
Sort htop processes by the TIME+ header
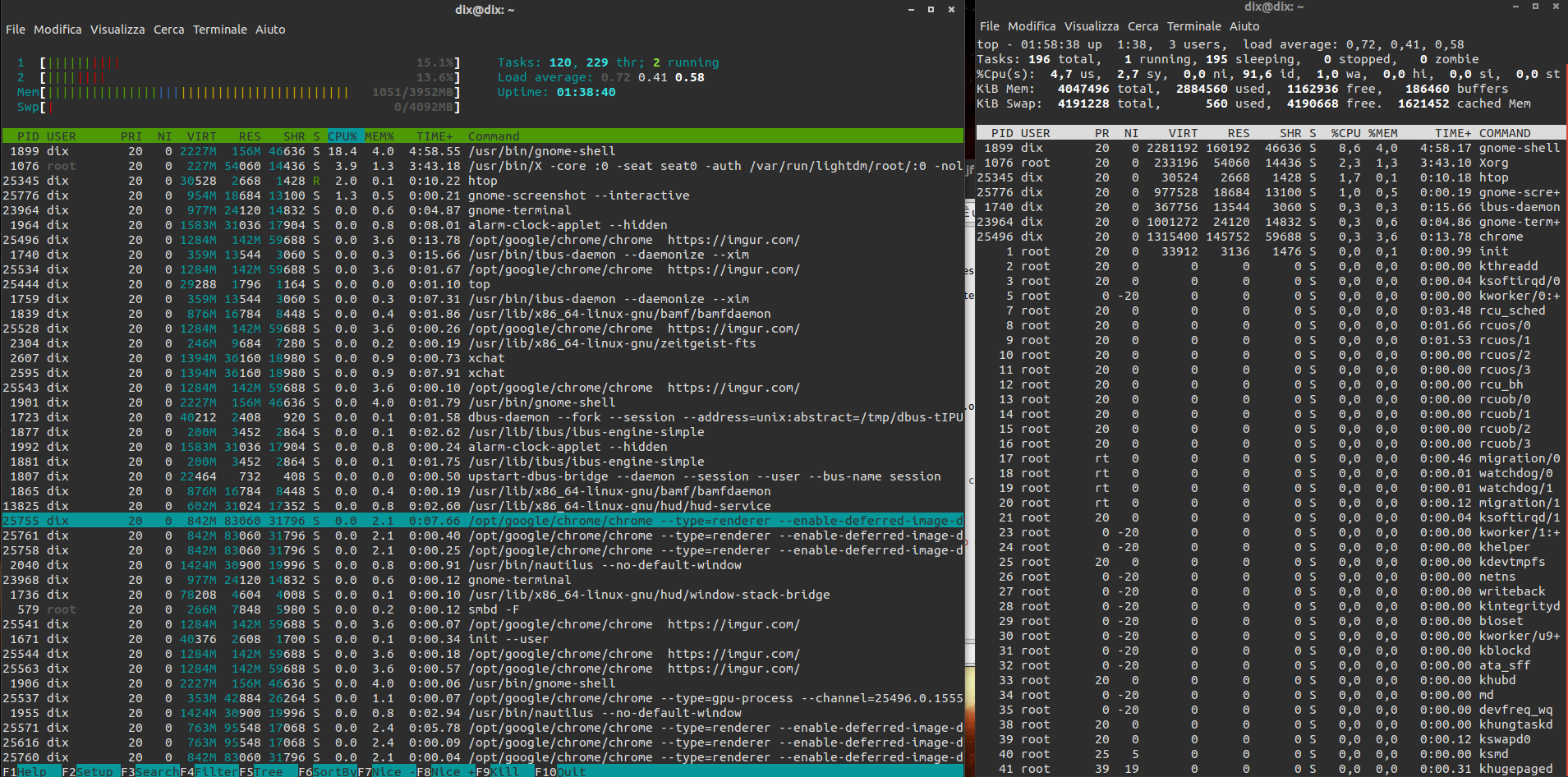click(x=435, y=136)
